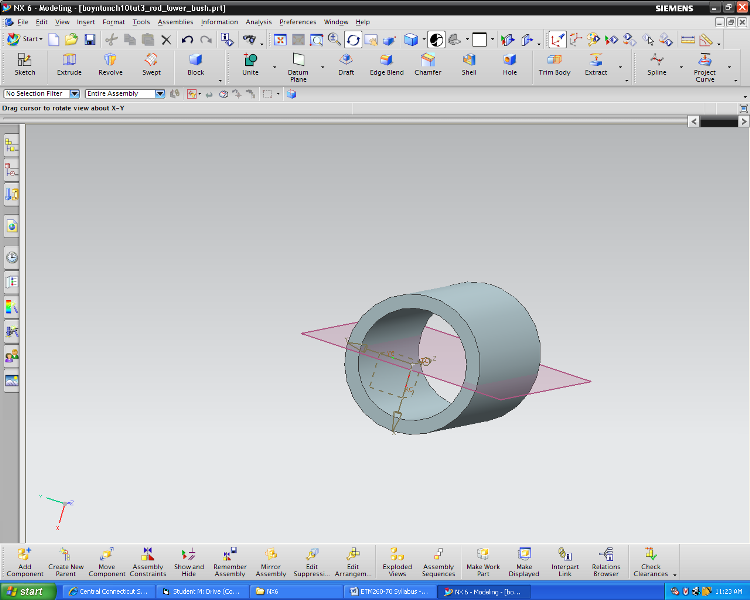The width and height of the screenshot is (750, 600).
Task: Open Assembly Constraints
Action: point(148,560)
